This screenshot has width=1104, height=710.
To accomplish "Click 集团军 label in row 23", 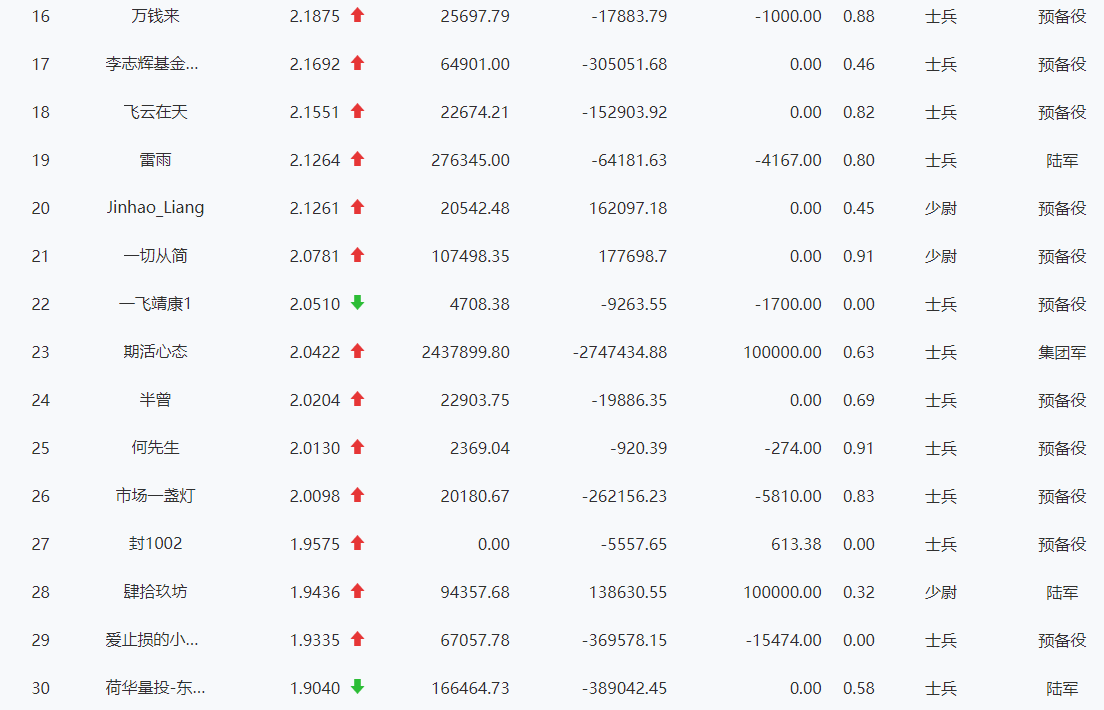I will coord(1062,352).
